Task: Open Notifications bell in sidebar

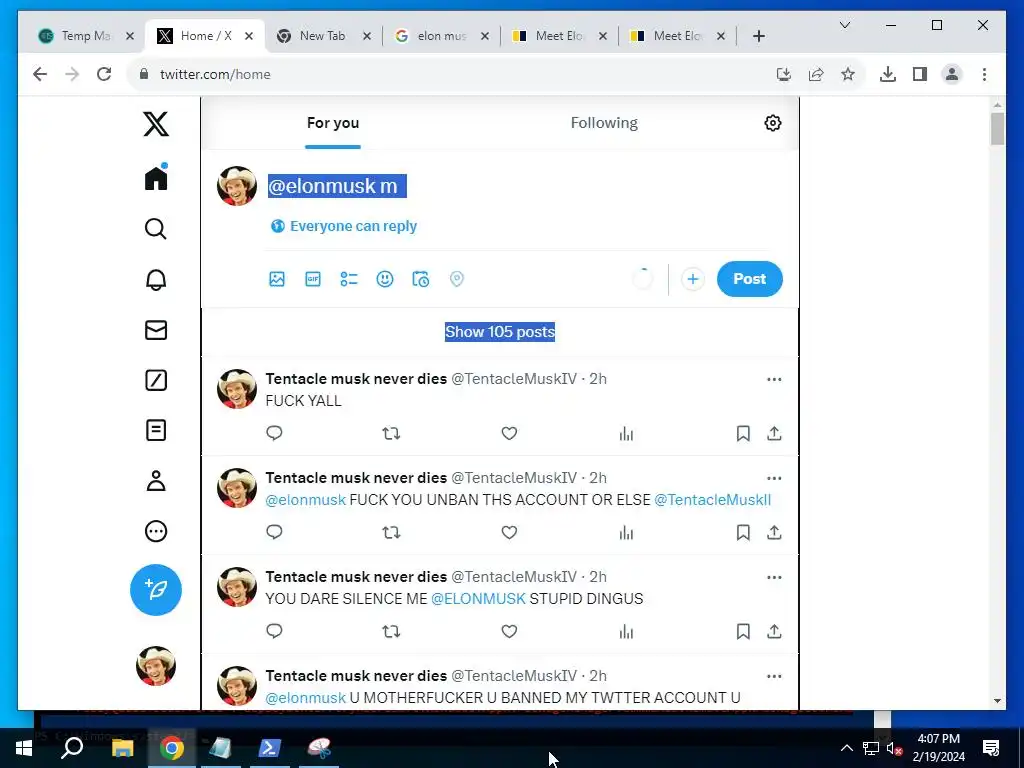Action: [155, 280]
